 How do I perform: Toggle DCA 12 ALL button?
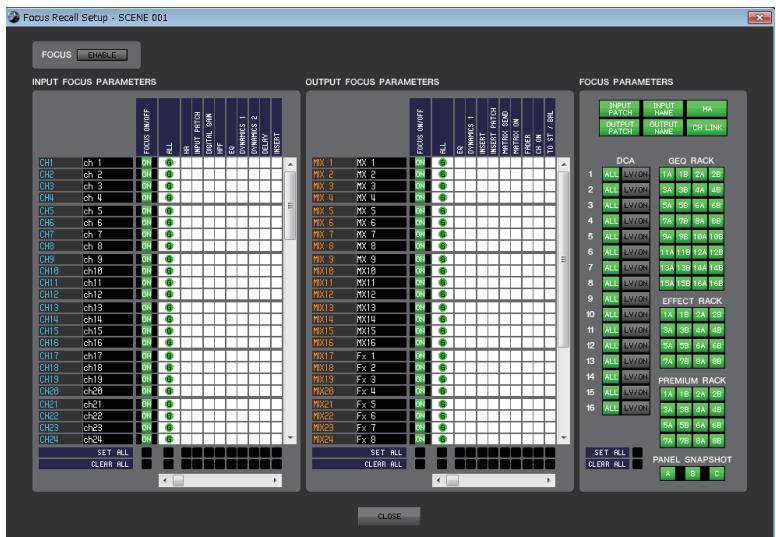(611, 345)
